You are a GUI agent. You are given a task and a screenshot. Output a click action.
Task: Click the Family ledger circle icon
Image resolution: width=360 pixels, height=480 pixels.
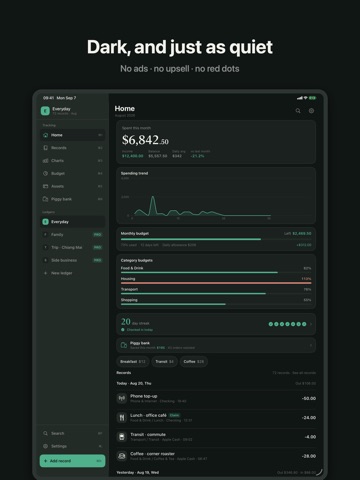coord(46,235)
